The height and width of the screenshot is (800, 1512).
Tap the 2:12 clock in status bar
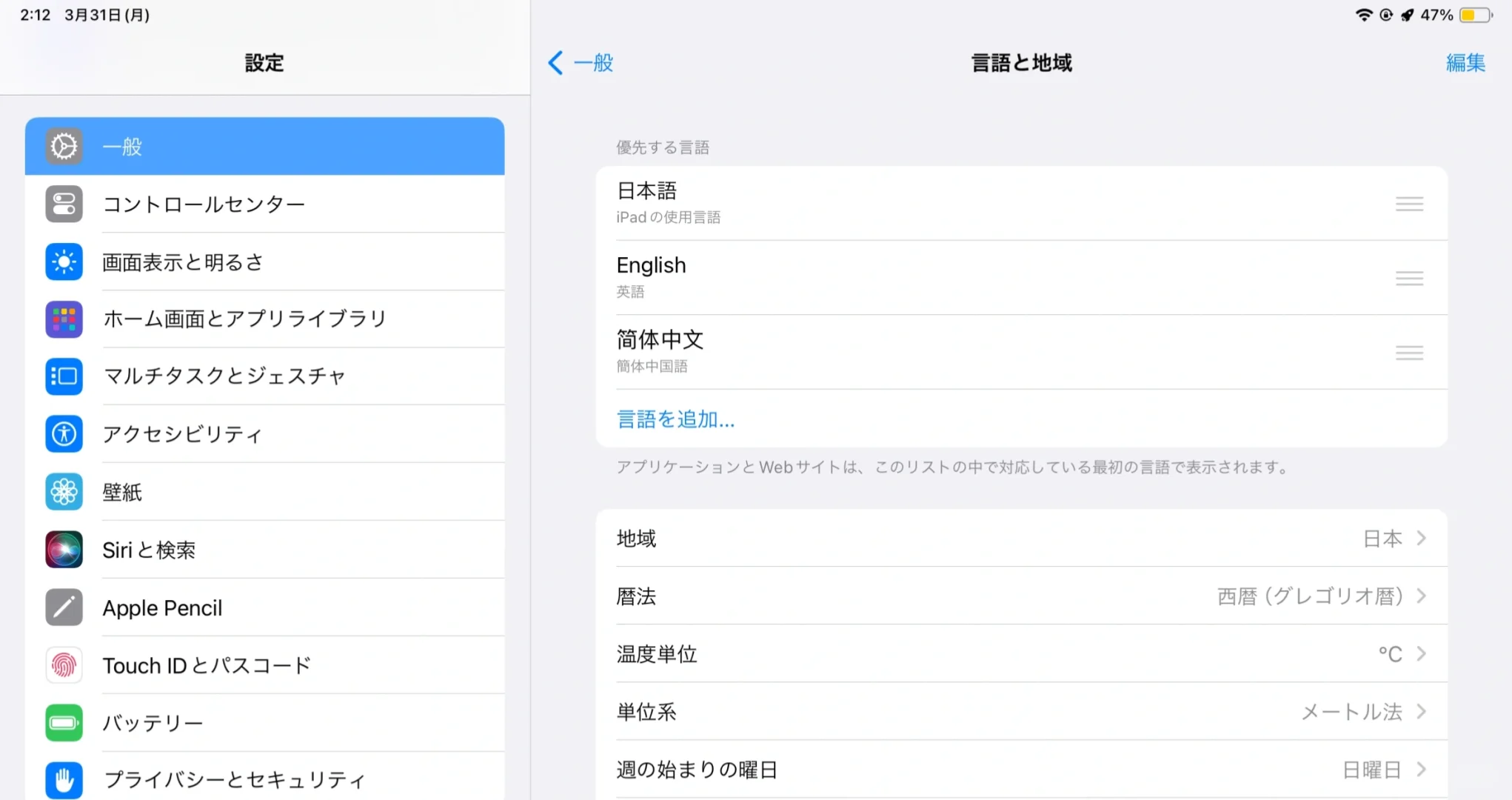pos(35,15)
